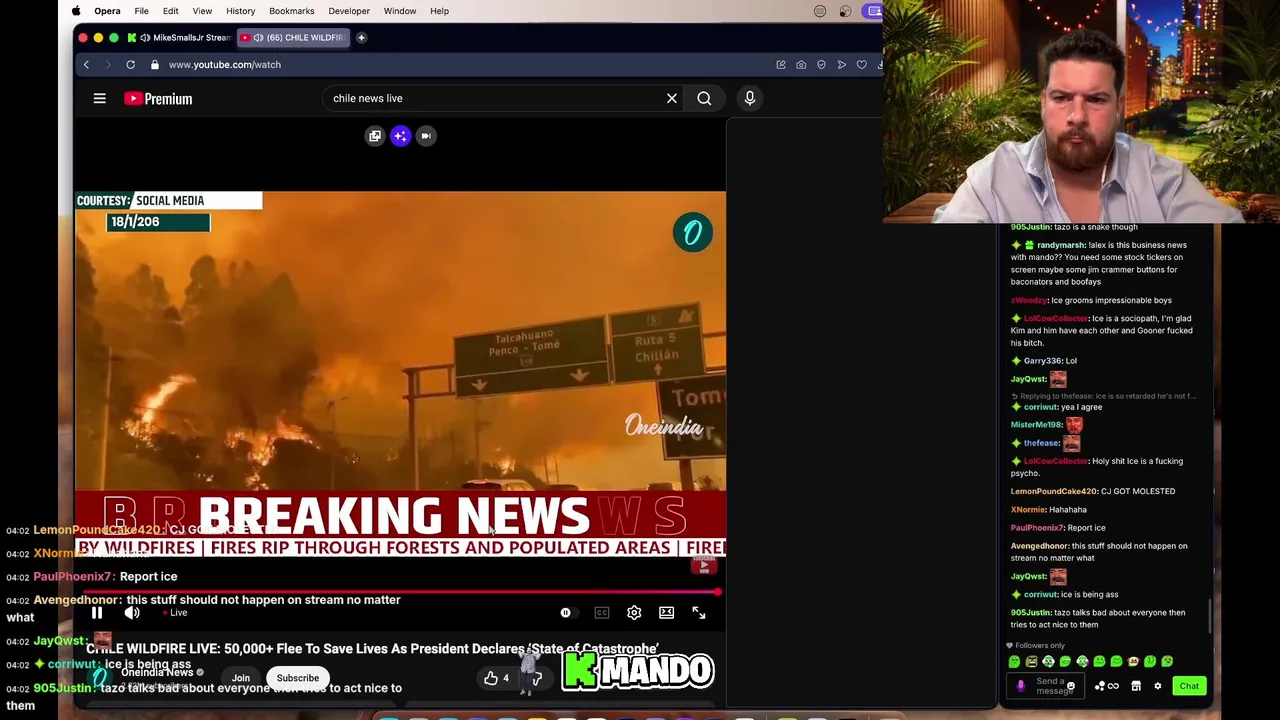Click the purple sparkle AI icon above video
This screenshot has width=1280, height=720.
pos(400,136)
